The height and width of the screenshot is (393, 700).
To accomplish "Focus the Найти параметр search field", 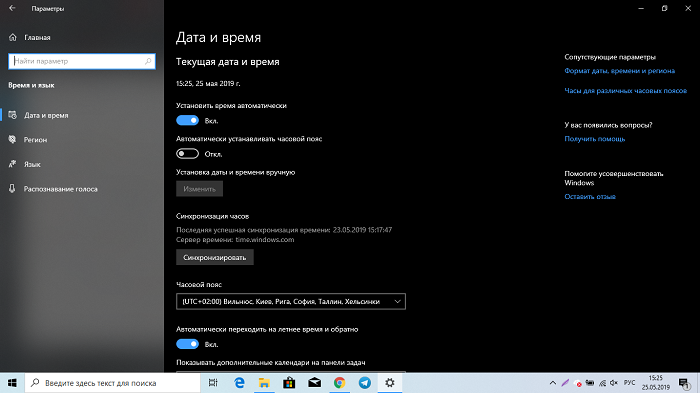I will tap(82, 61).
